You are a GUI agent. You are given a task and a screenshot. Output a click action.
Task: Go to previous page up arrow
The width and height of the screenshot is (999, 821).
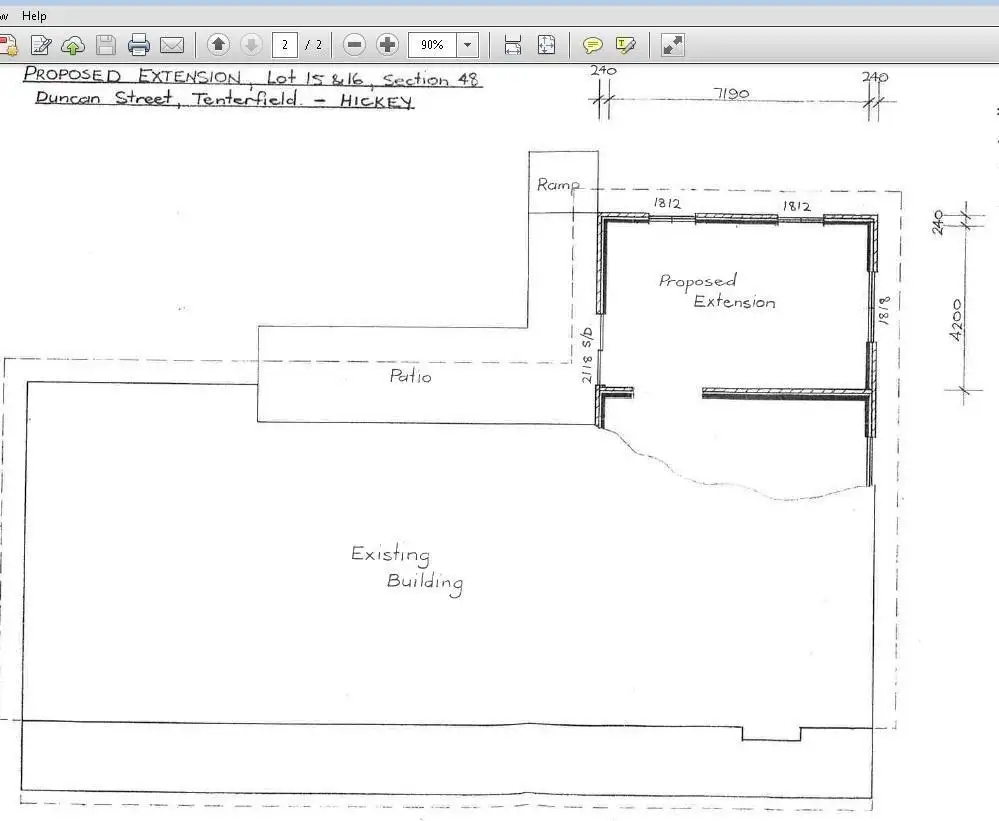(x=218, y=45)
